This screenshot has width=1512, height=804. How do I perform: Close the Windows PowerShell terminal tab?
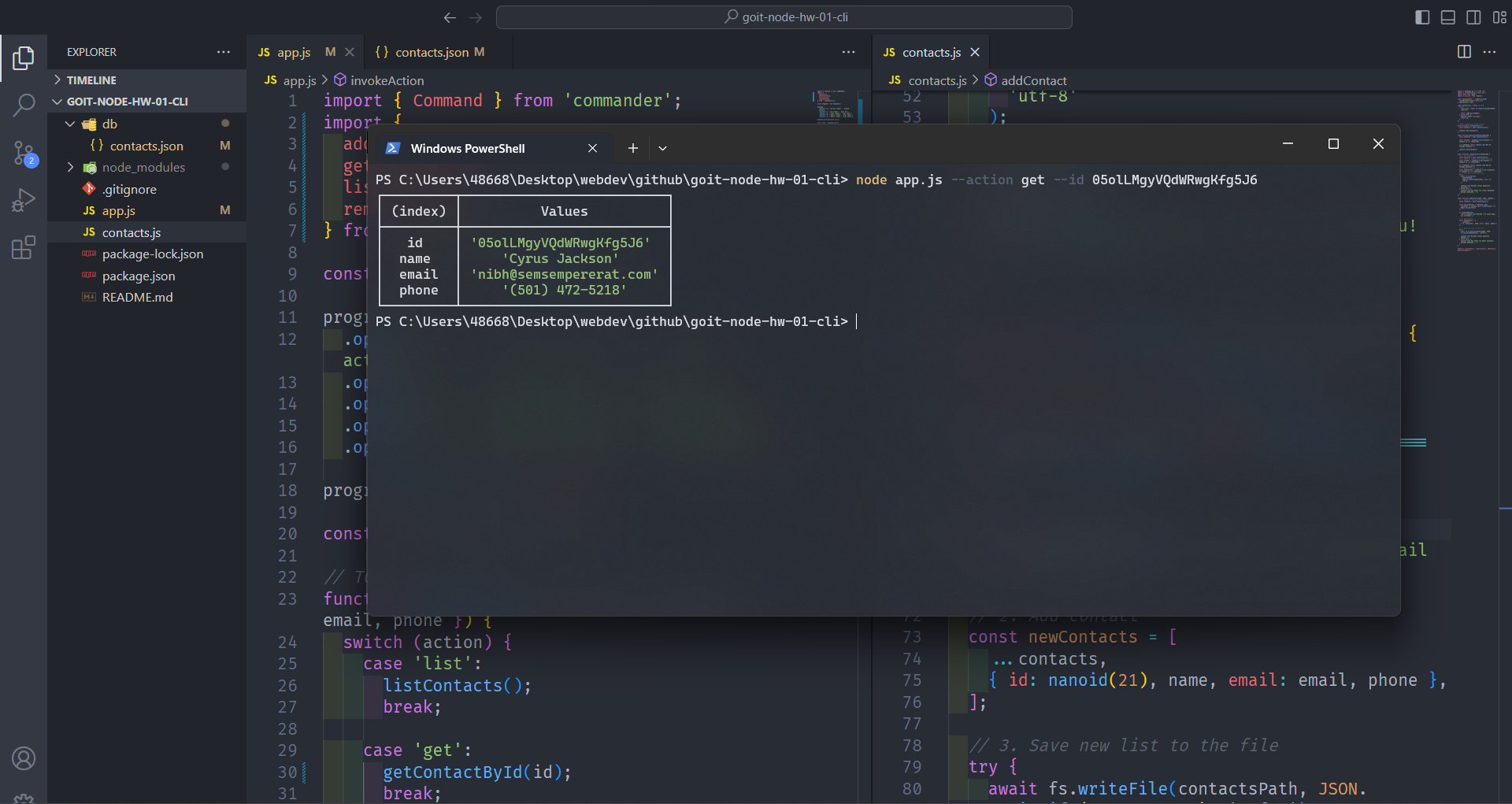[592, 148]
